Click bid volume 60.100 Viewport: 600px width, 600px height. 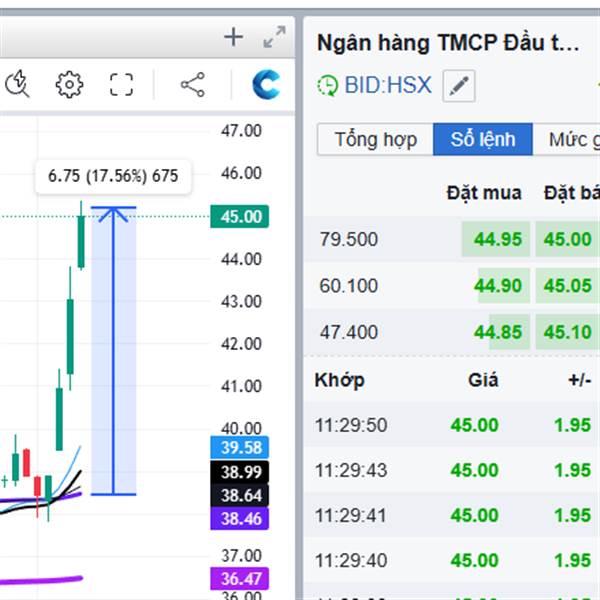pos(349,286)
